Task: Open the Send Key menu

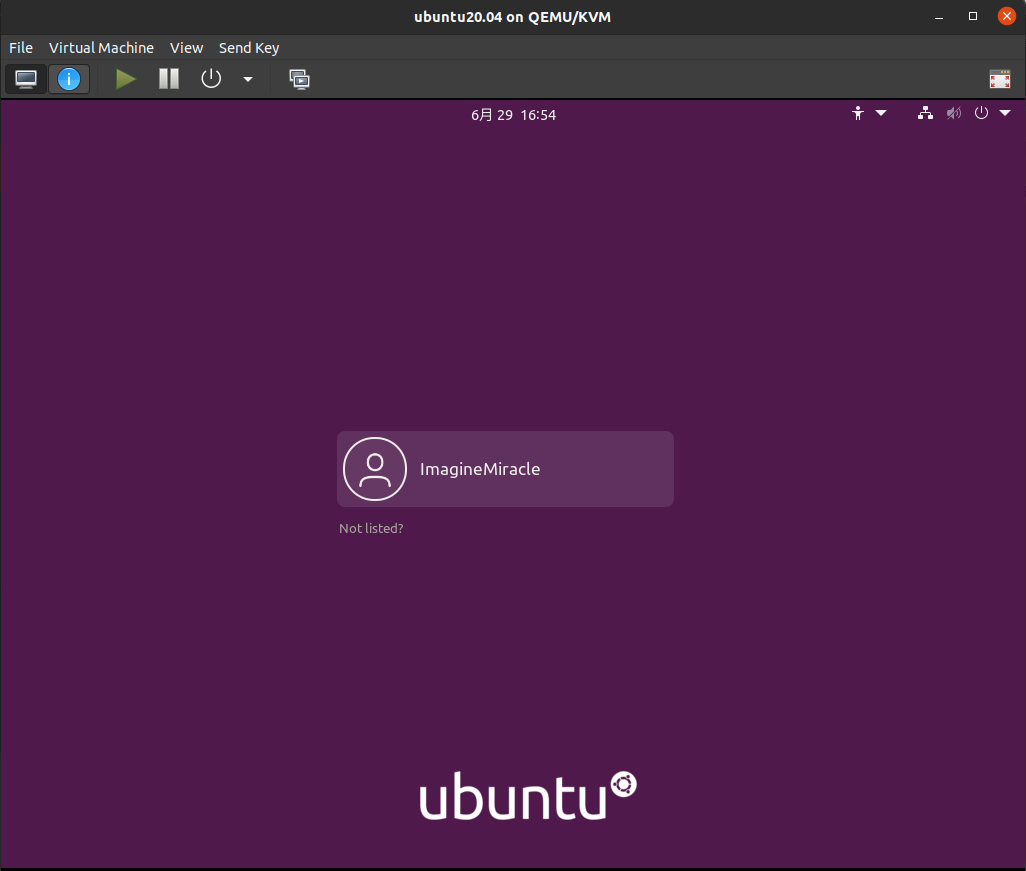Action: [249, 48]
